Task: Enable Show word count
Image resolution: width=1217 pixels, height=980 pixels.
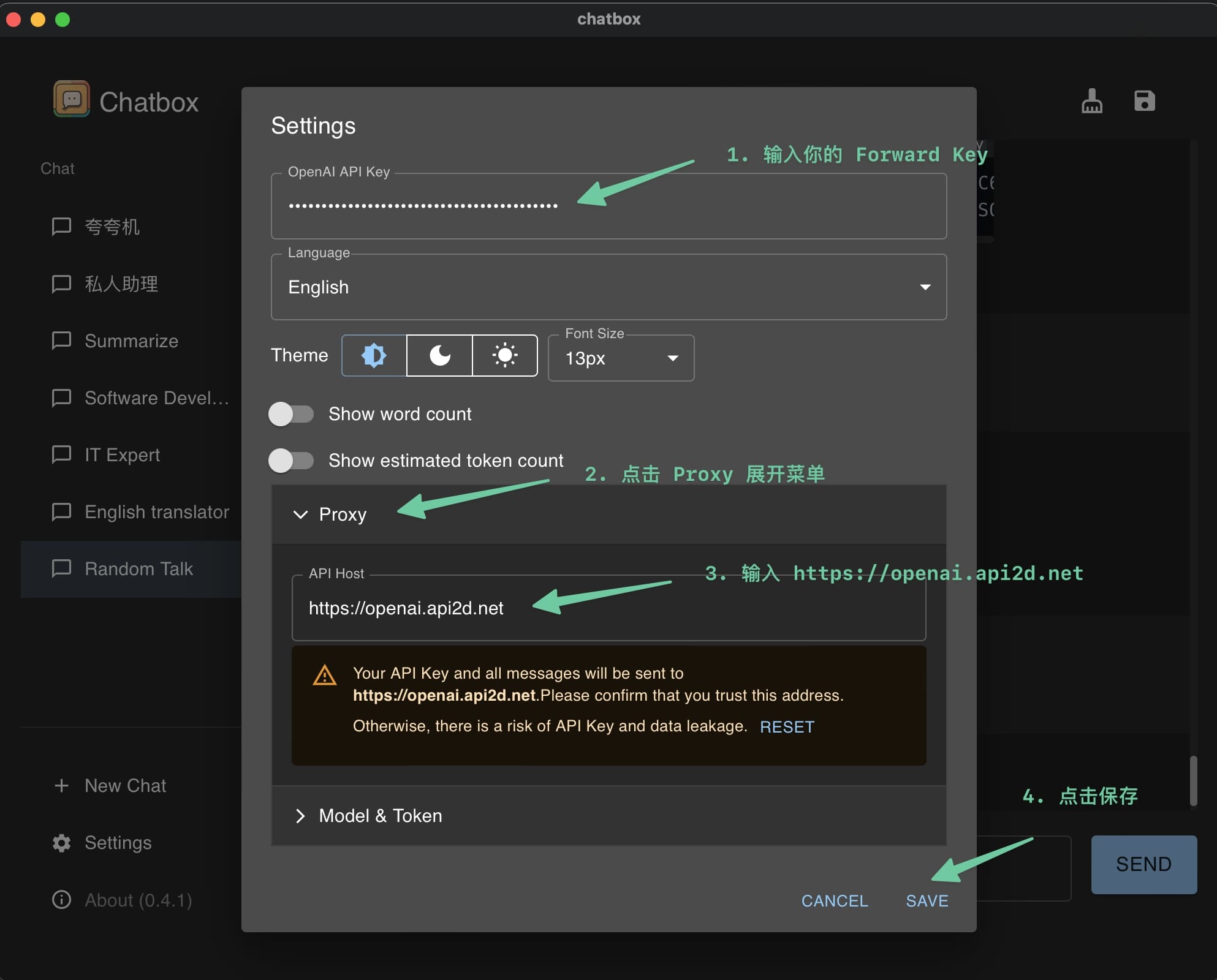Action: pos(291,414)
